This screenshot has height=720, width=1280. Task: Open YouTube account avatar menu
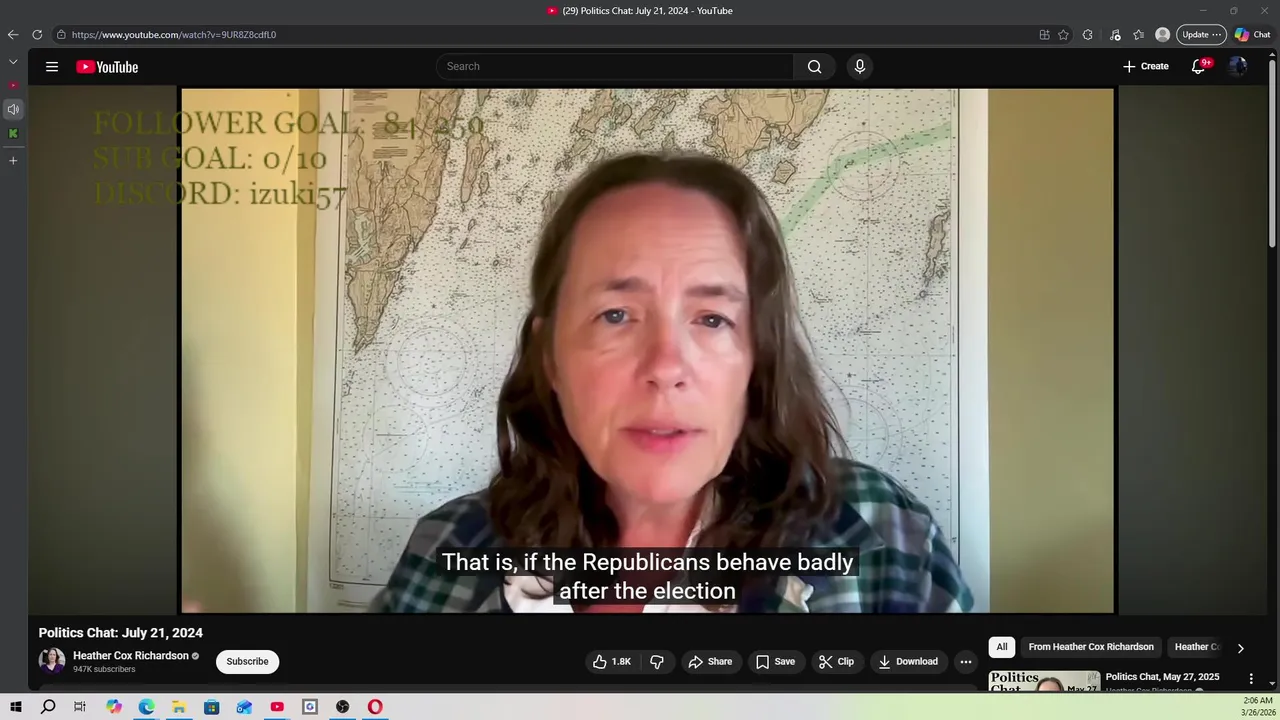pos(1238,66)
